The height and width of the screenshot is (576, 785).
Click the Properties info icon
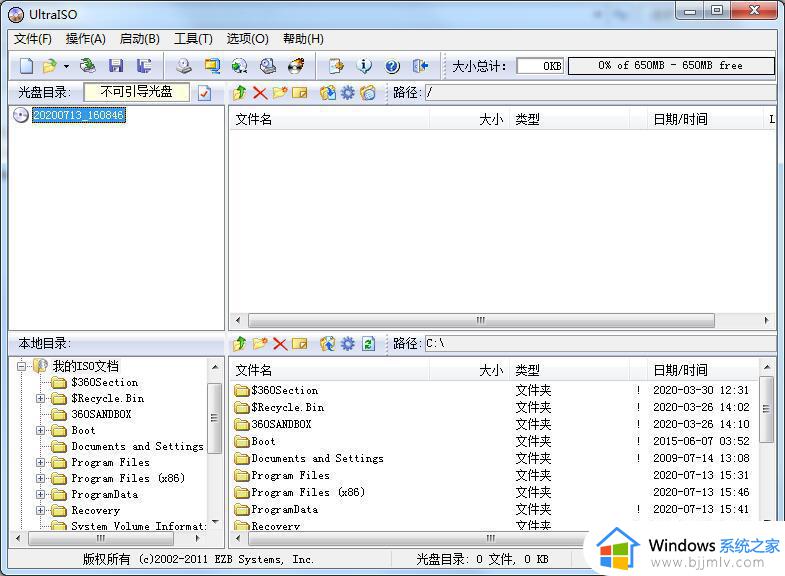364,66
